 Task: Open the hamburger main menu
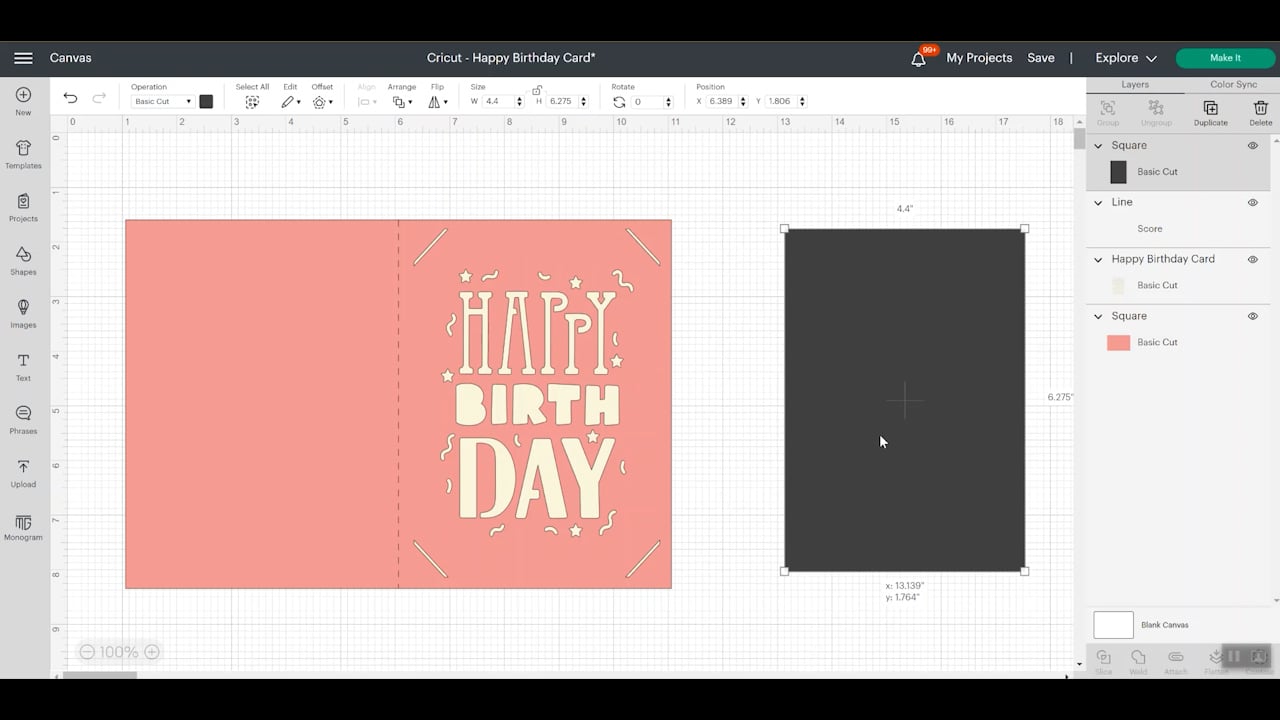(x=23, y=58)
